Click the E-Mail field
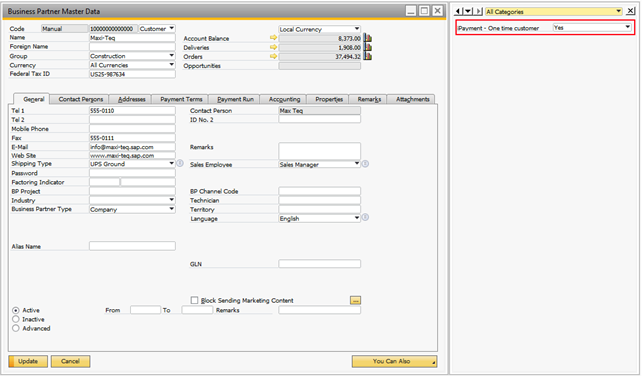This screenshot has width=642, height=376. tap(132, 147)
